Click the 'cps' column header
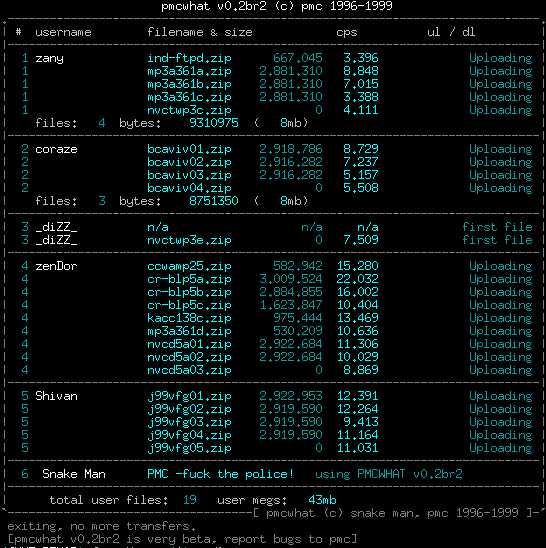The width and height of the screenshot is (546, 548). pos(346,33)
